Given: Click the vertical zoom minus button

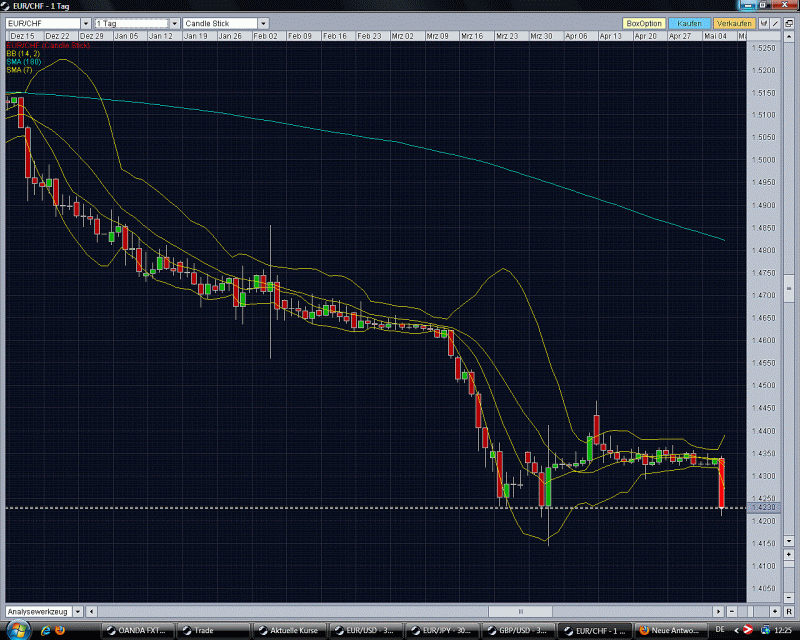Looking at the screenshot, I should pos(789,597).
